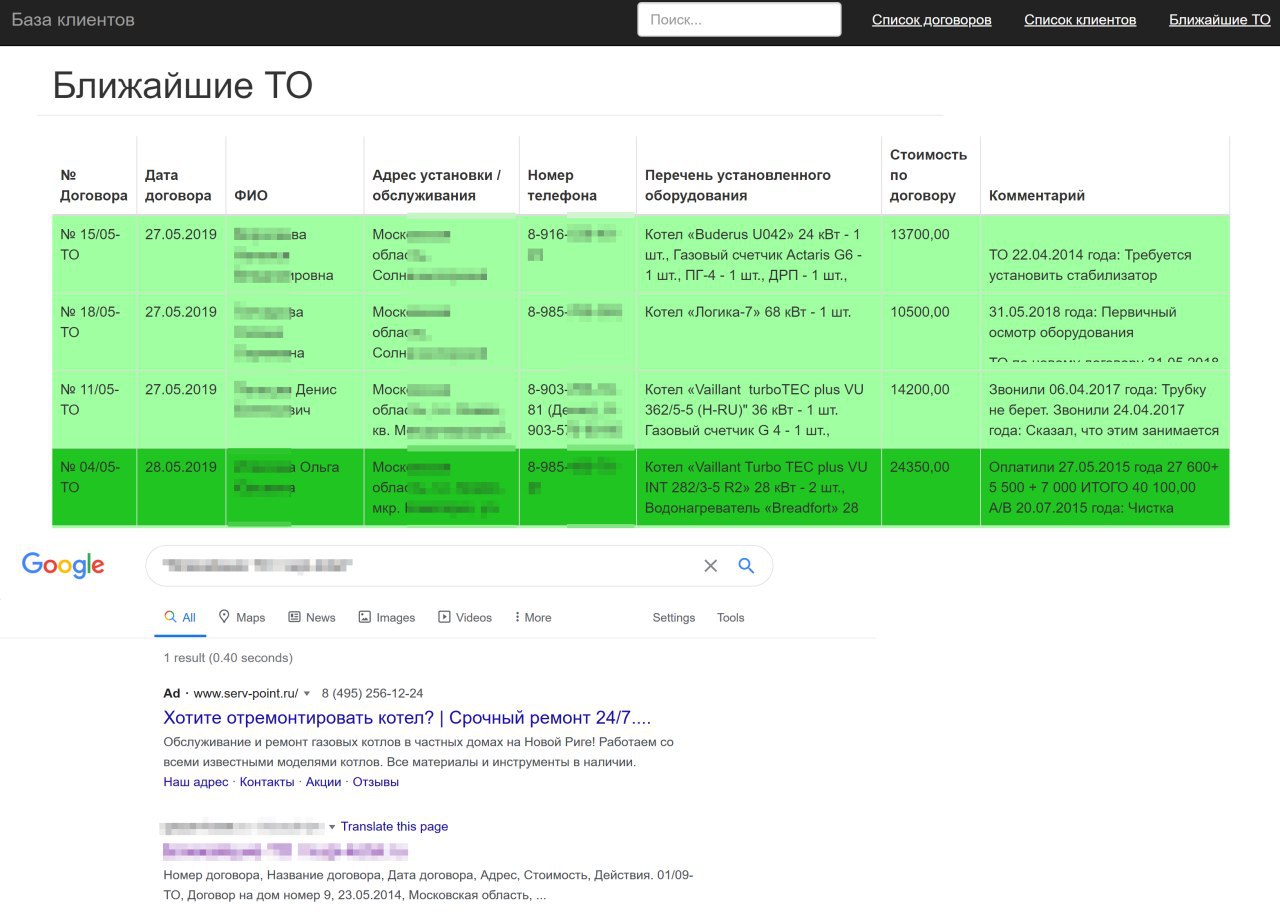Click the Отзывы ad sitelink

pyautogui.click(x=376, y=782)
